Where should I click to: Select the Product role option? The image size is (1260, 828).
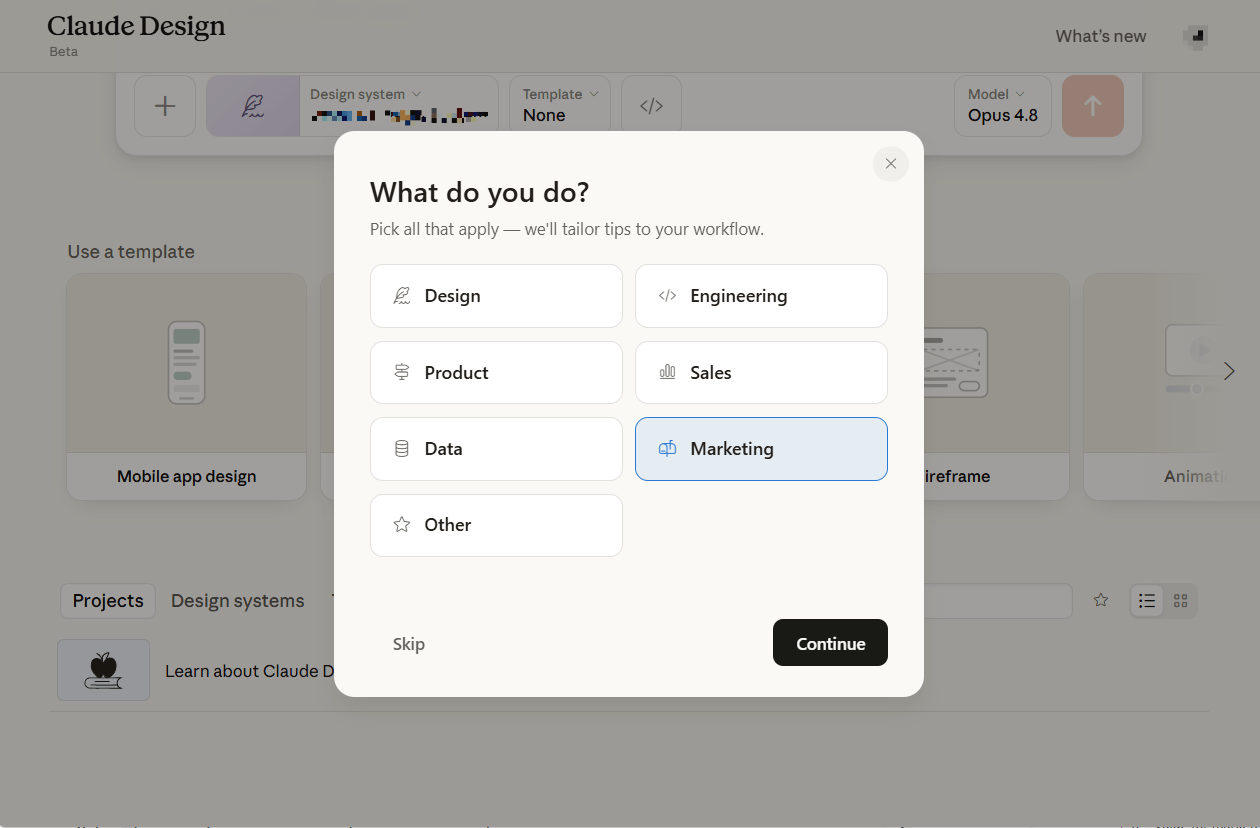(x=496, y=372)
